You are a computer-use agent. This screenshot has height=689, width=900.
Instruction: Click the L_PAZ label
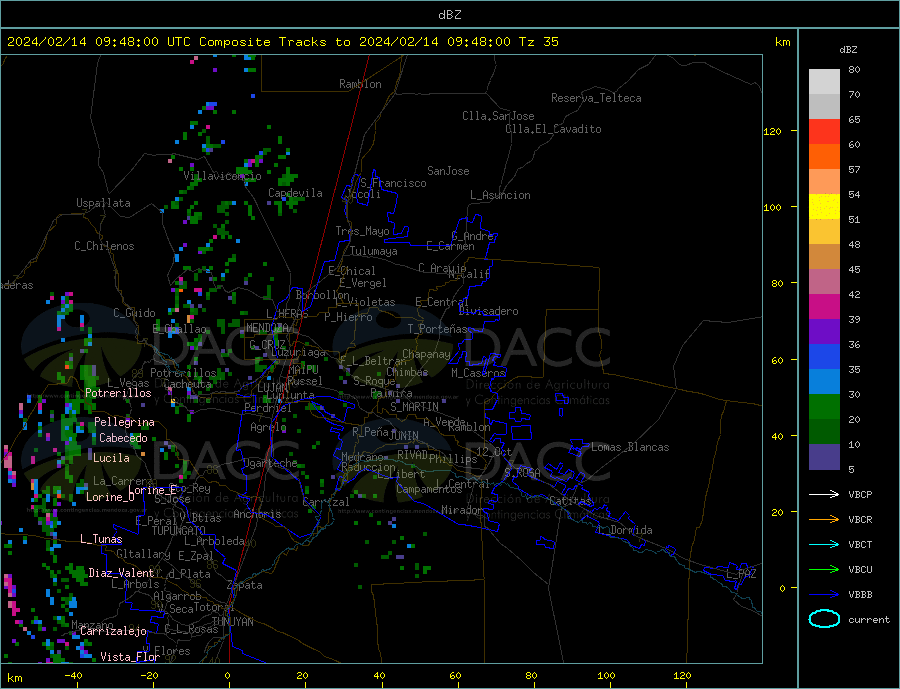[741, 574]
